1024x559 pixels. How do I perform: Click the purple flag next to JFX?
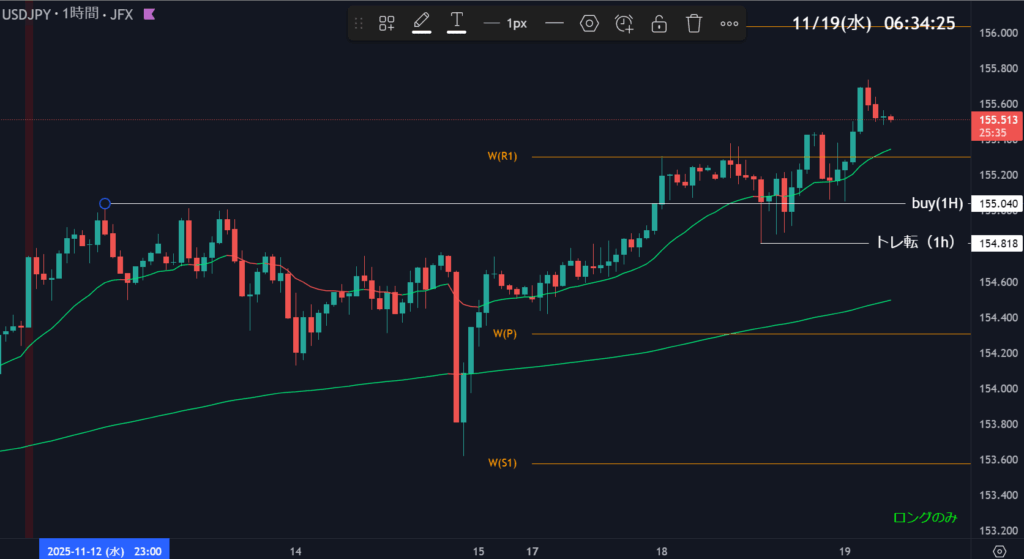click(x=149, y=15)
